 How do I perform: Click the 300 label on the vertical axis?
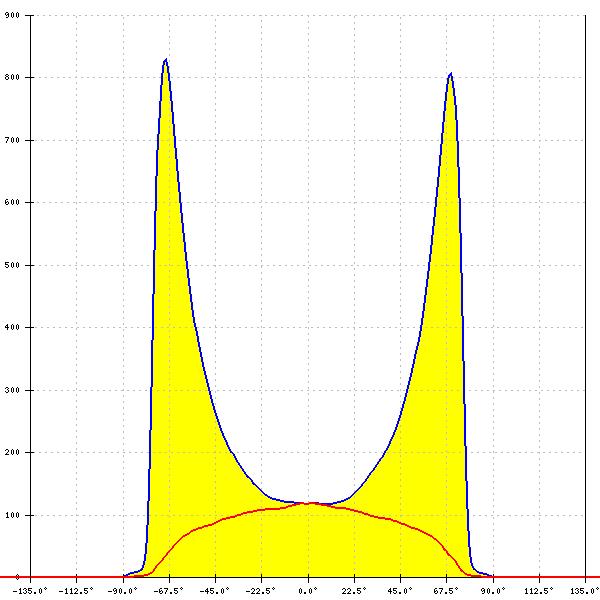coord(12,390)
